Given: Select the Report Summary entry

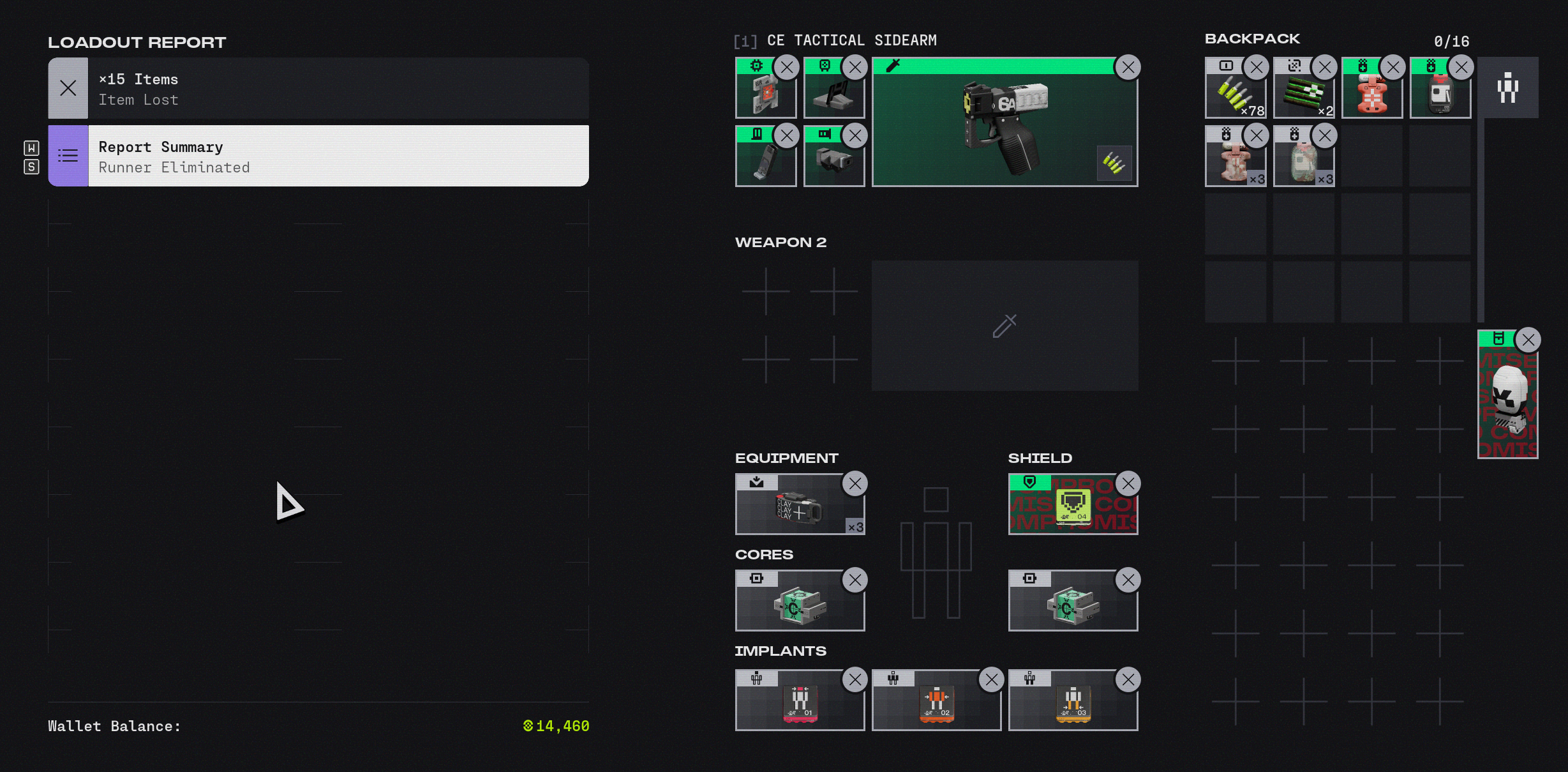Looking at the screenshot, I should tap(338, 156).
